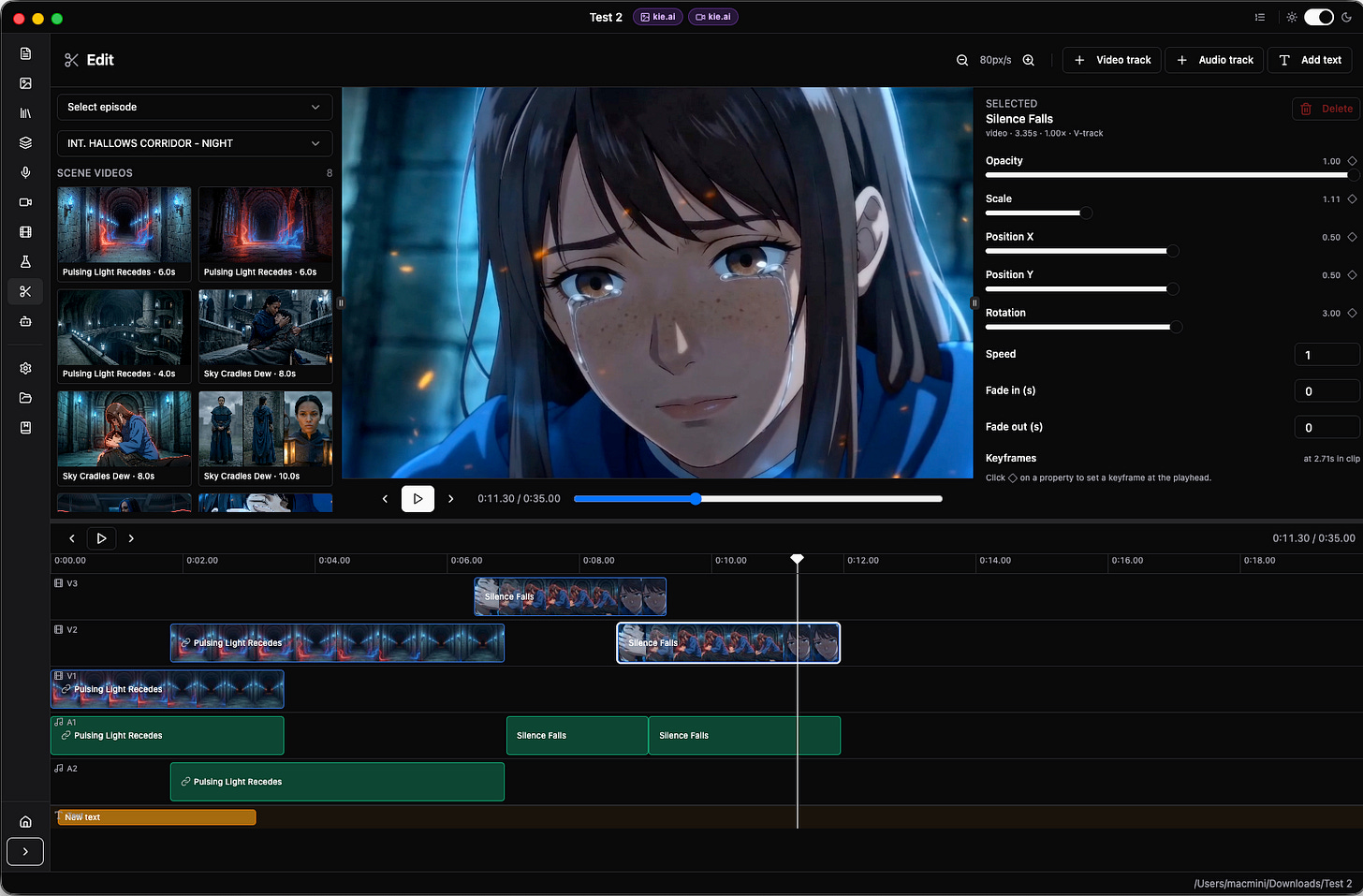Go to the home icon in sidebar
Screen dimensions: 1363x896
[x=25, y=821]
